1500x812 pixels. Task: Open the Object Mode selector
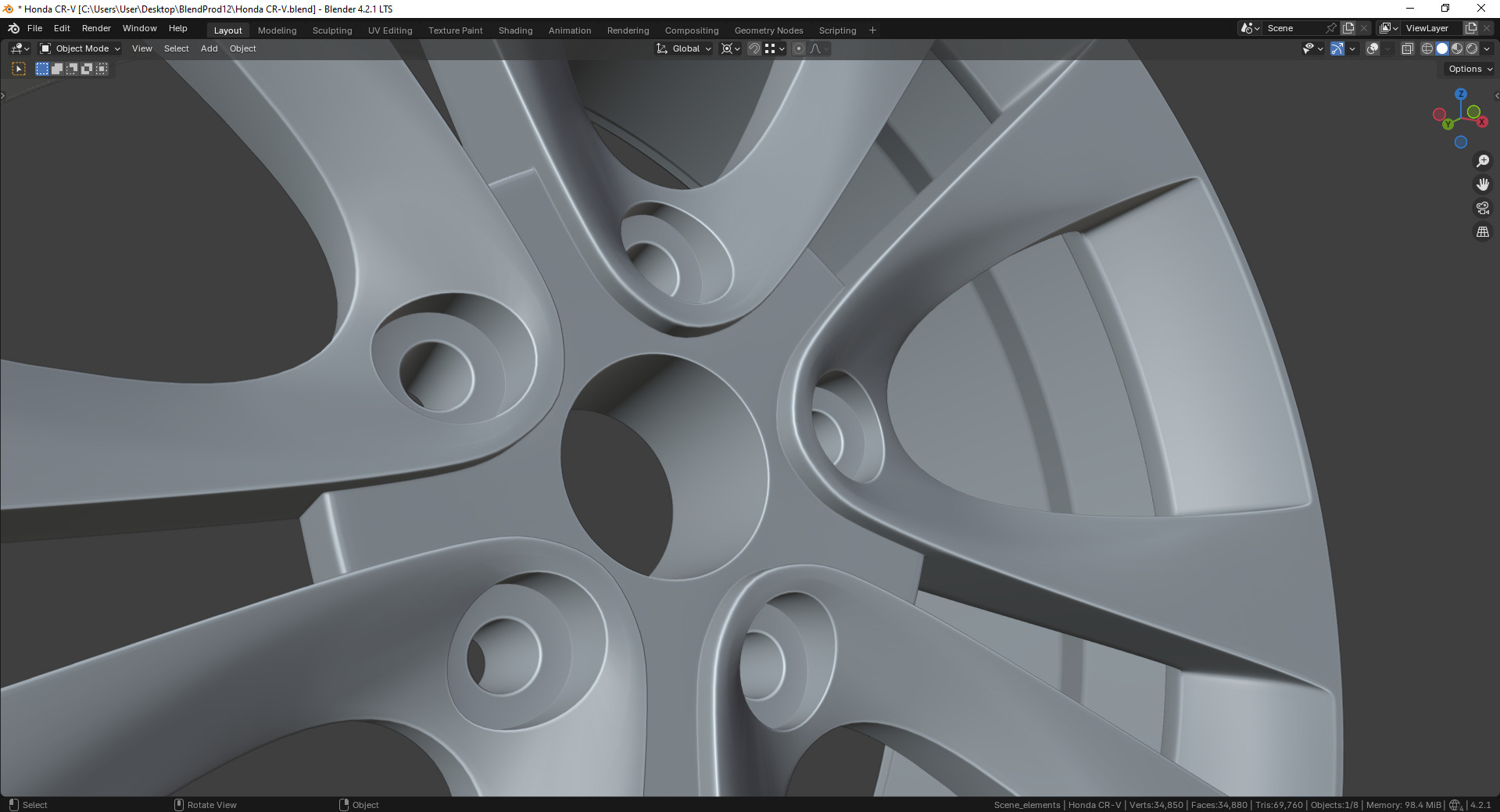coord(81,48)
